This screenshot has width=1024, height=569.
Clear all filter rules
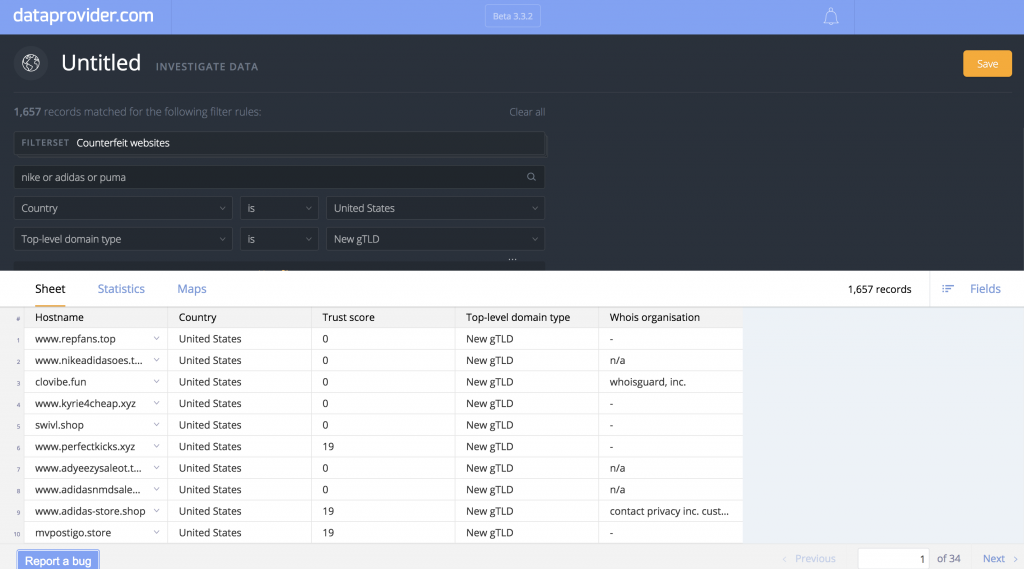527,112
